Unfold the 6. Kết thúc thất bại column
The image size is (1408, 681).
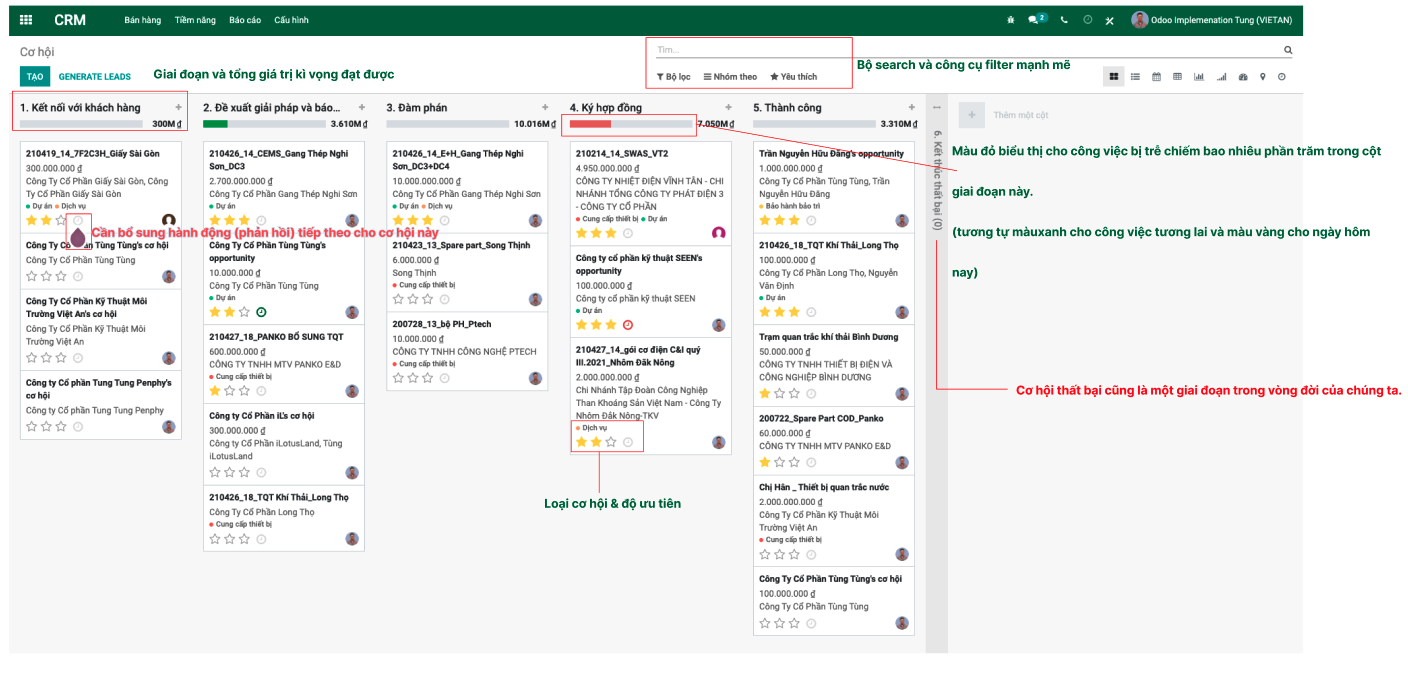pos(937,180)
